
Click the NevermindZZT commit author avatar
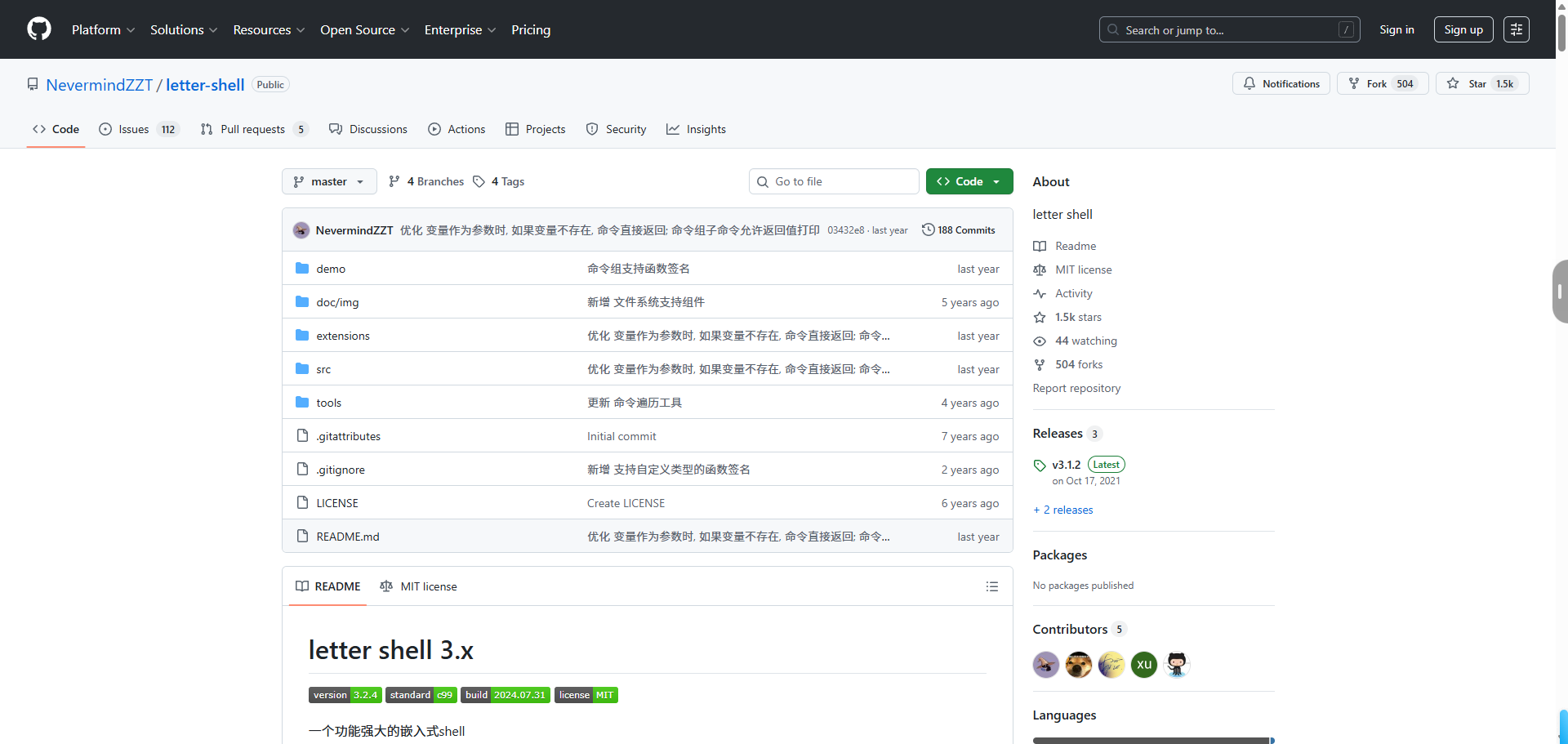coord(301,230)
